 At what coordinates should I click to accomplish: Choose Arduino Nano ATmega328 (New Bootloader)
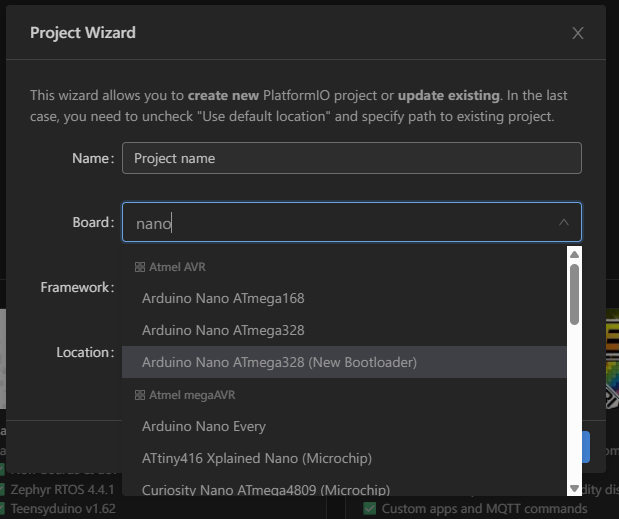(x=344, y=362)
